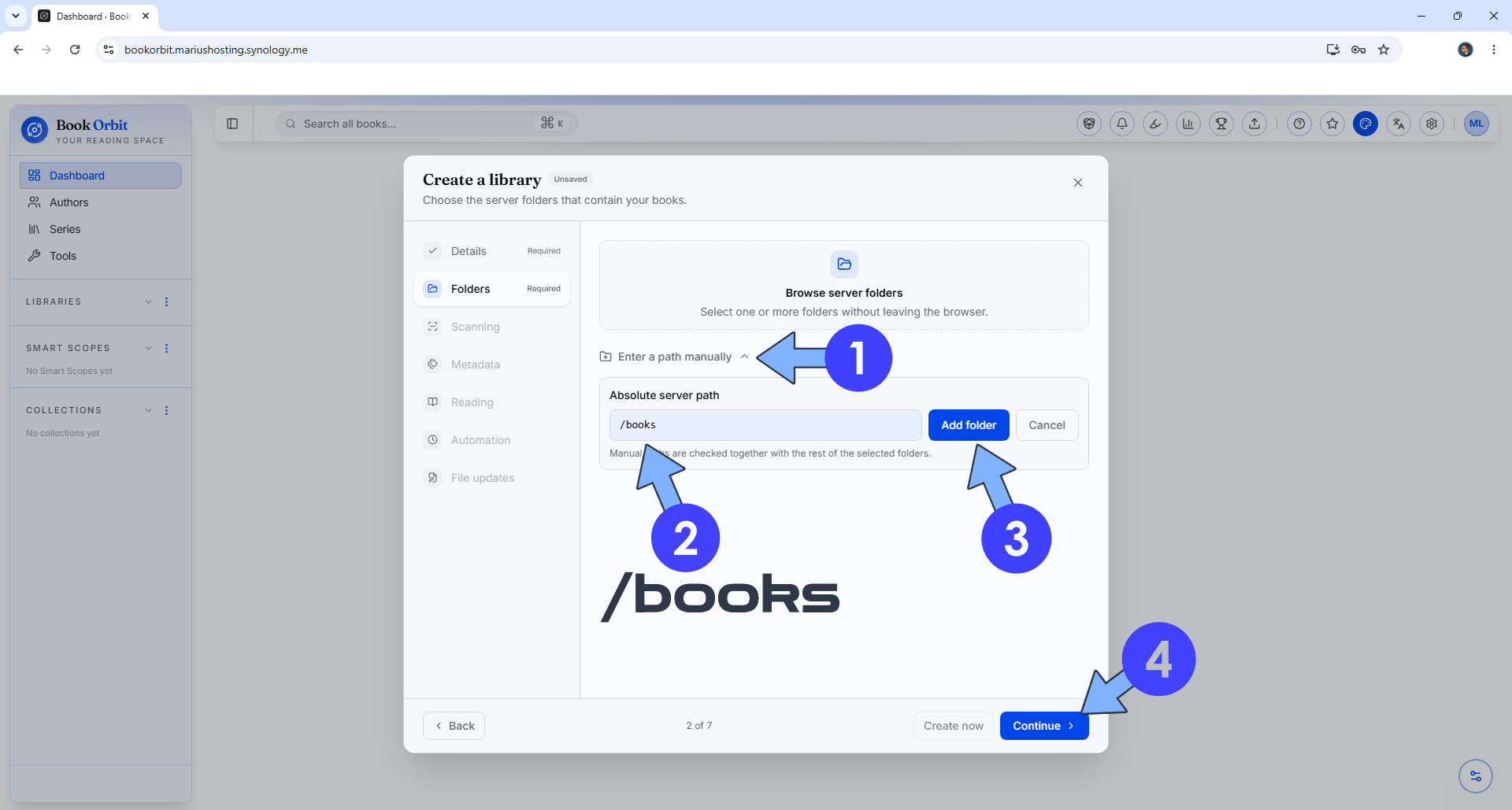The height and width of the screenshot is (810, 1512).
Task: Click the highlighter pen icon
Action: click(x=1155, y=124)
